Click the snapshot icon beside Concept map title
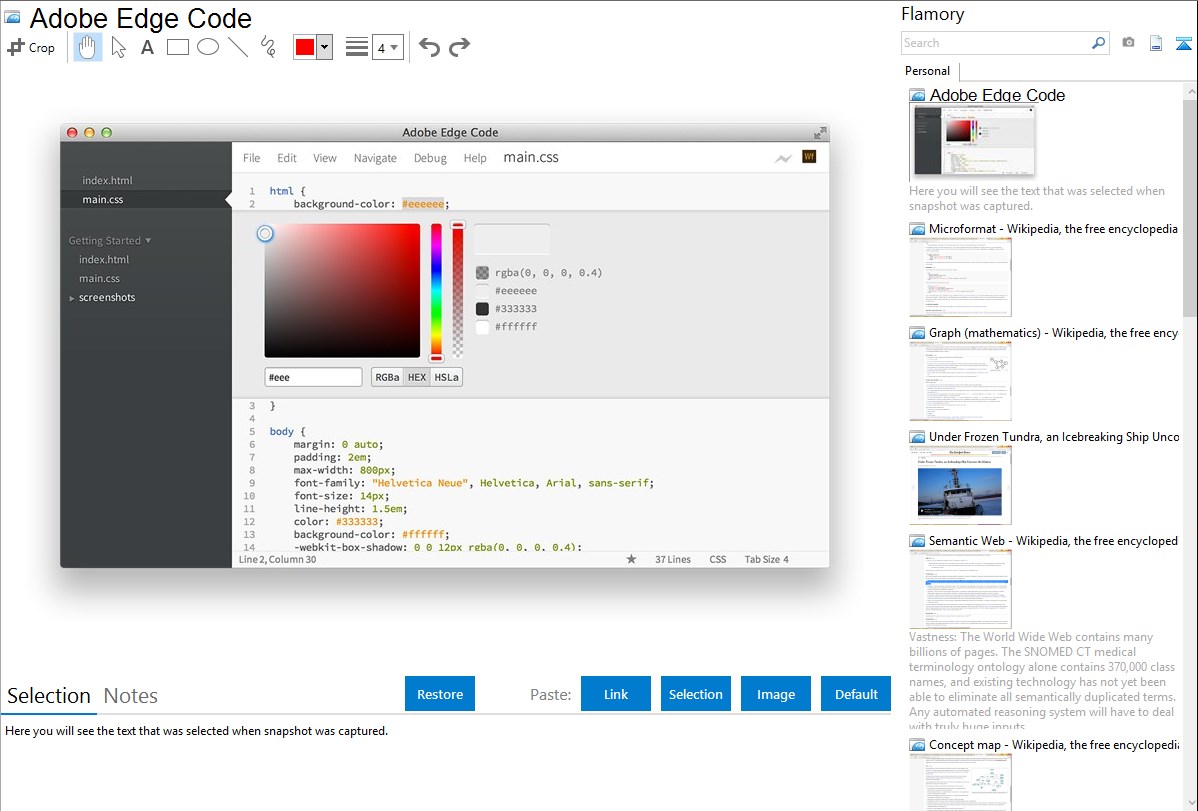This screenshot has width=1198, height=811. point(917,745)
